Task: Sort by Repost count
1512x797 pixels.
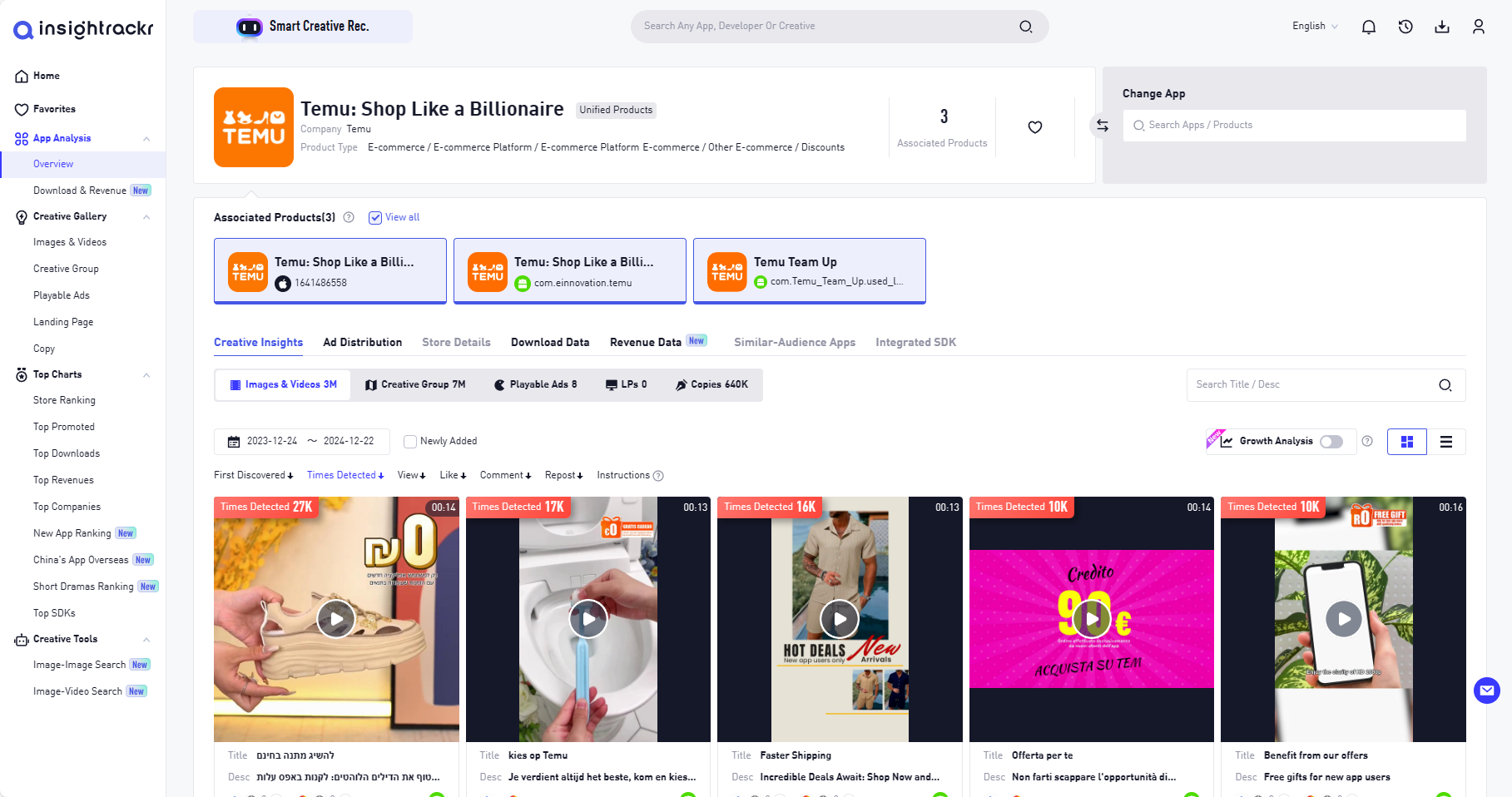Action: click(563, 476)
